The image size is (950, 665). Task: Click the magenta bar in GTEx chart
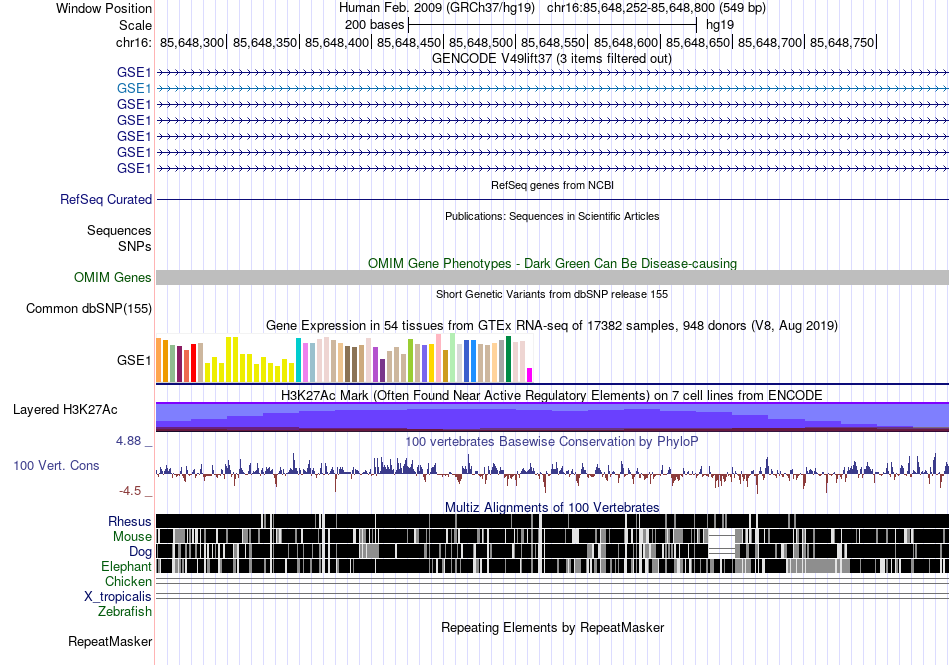click(530, 375)
